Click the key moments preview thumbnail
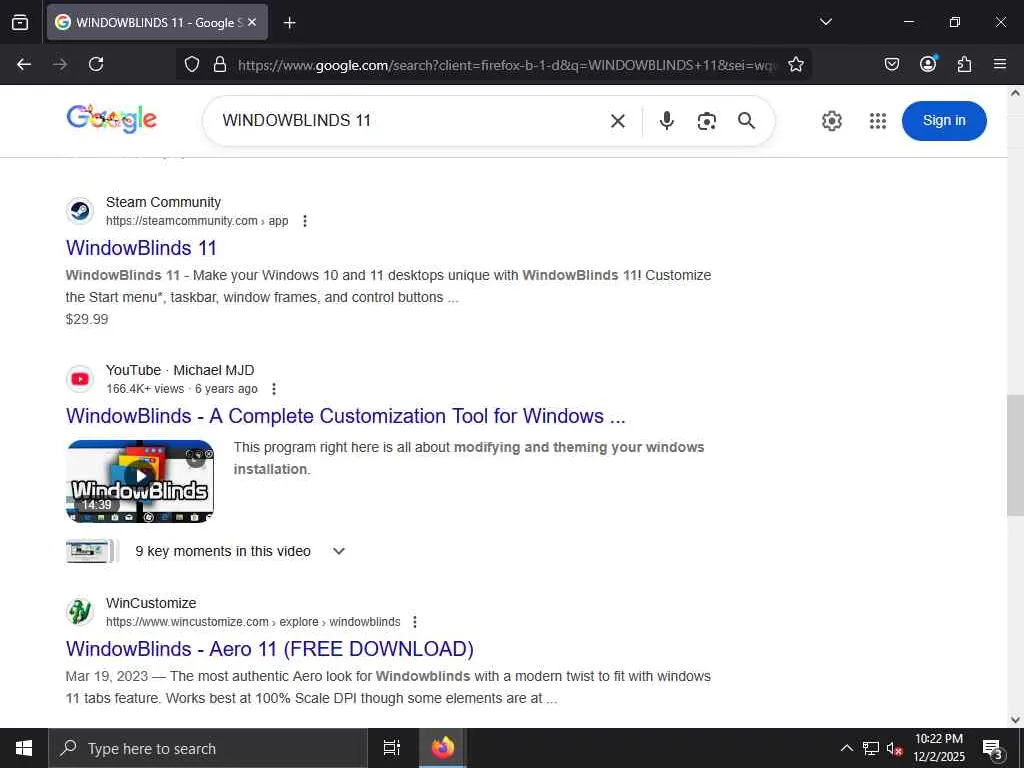 click(91, 551)
